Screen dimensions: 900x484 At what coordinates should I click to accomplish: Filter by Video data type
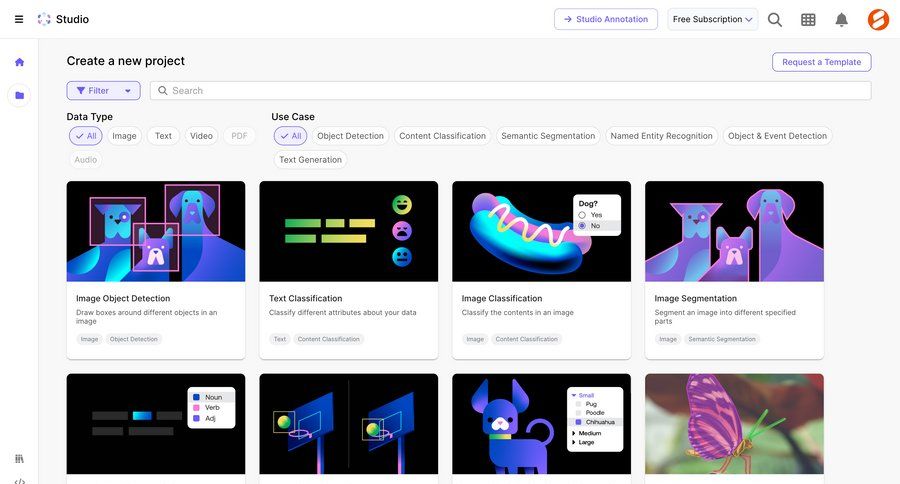pos(201,136)
